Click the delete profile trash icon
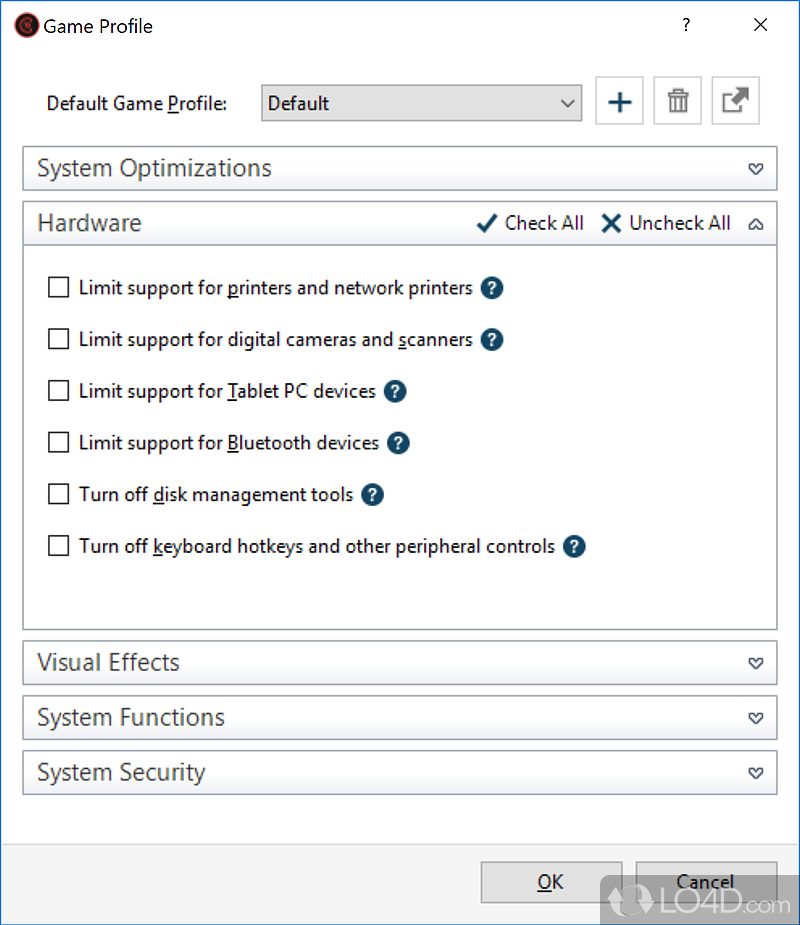This screenshot has width=800, height=925. click(677, 102)
